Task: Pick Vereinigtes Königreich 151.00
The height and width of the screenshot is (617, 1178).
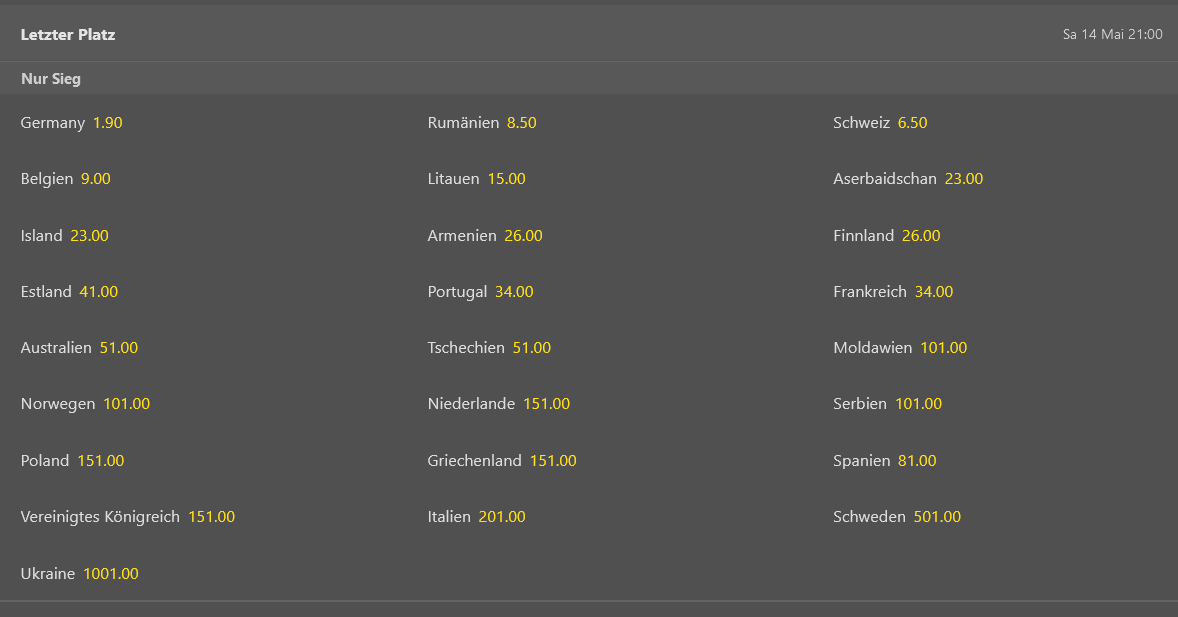Action: coord(128,517)
